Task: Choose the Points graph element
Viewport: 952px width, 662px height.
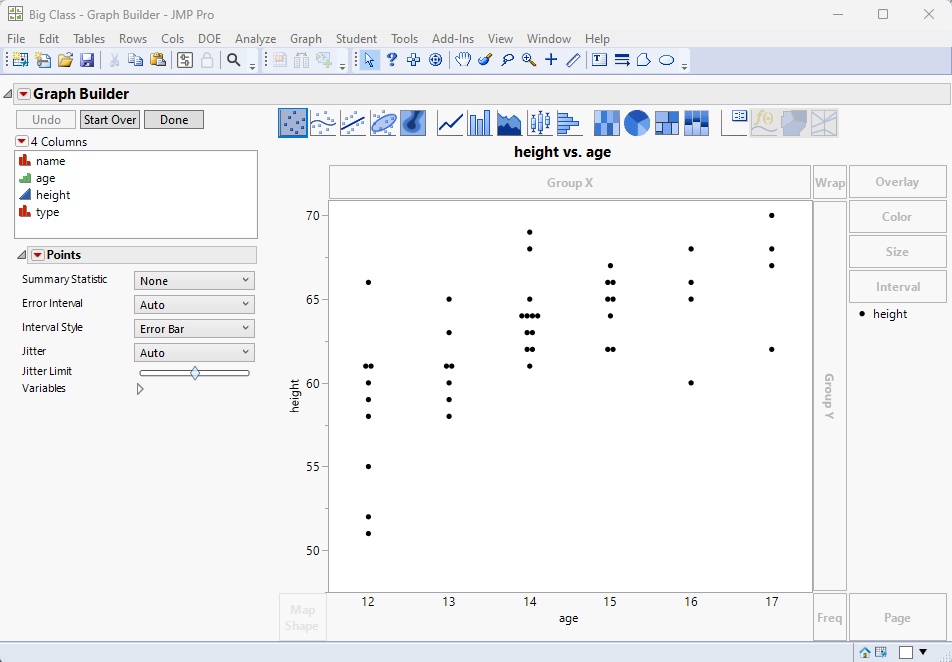Action: [293, 123]
